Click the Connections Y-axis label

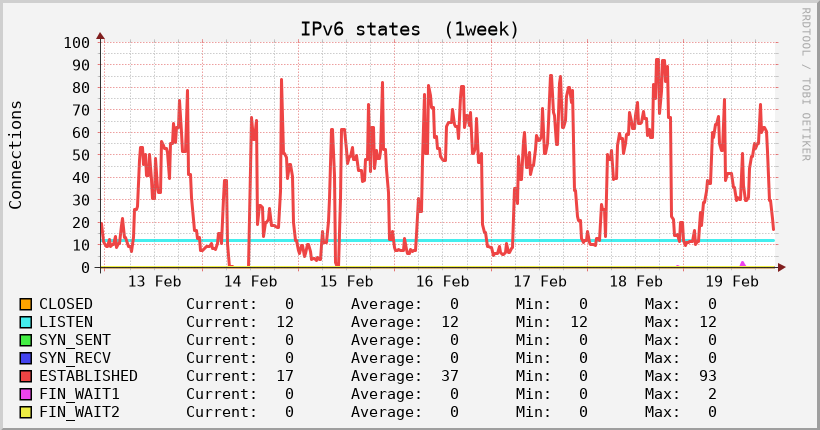coord(16,154)
